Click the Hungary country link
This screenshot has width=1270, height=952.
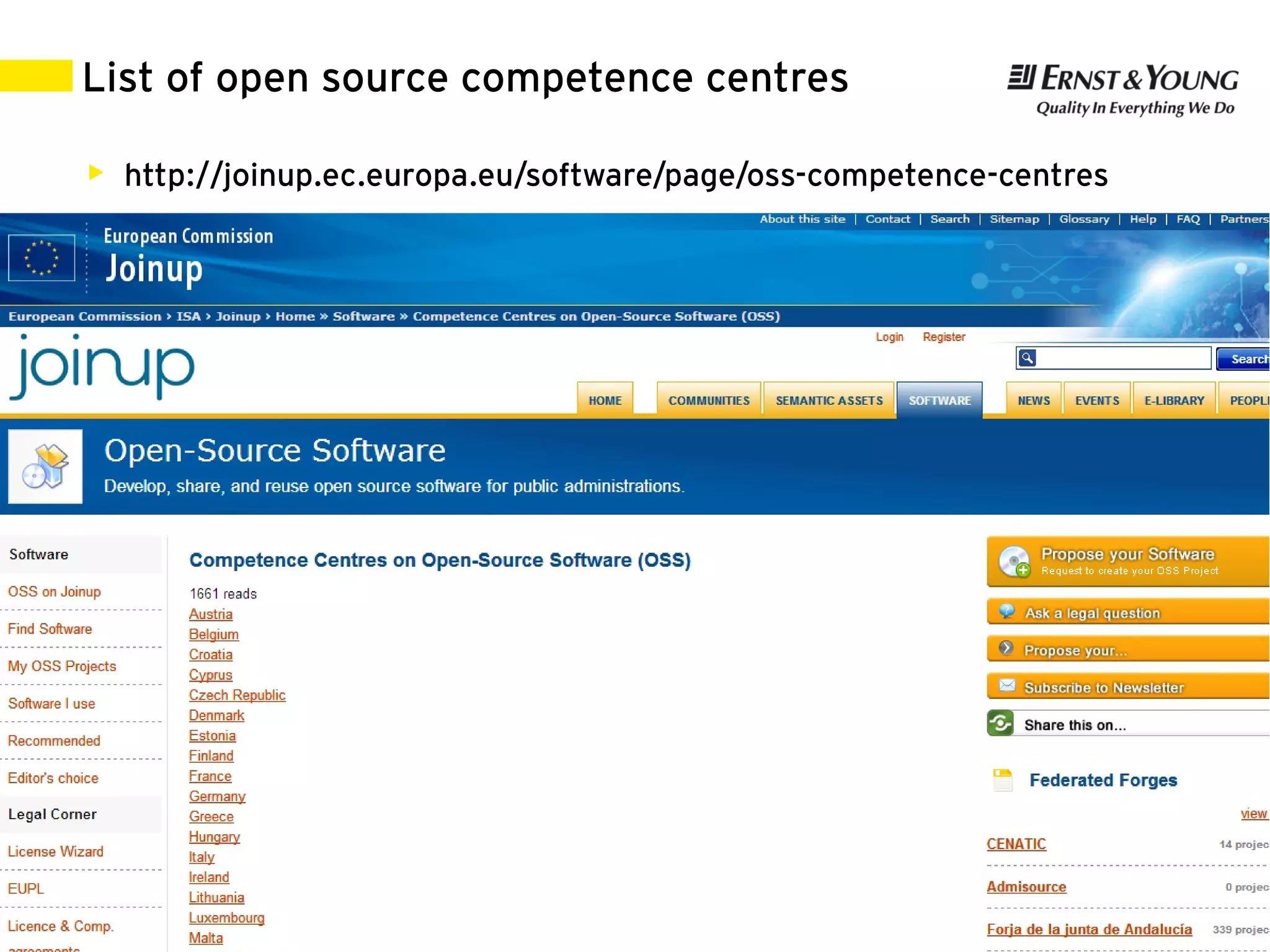[215, 837]
